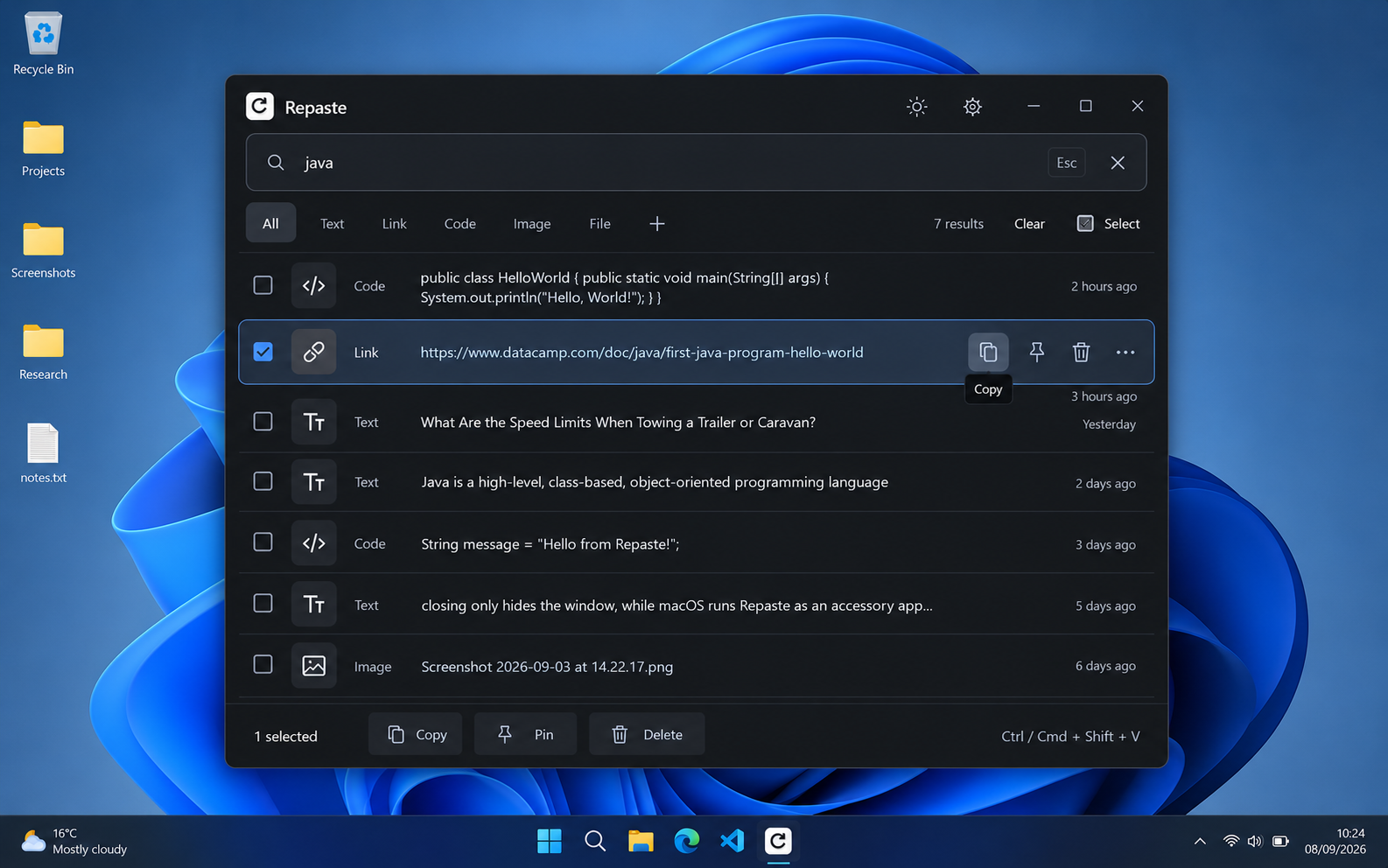1388x868 pixels.
Task: Select 'What Are the Speed Limits' text entry
Action: pos(618,423)
